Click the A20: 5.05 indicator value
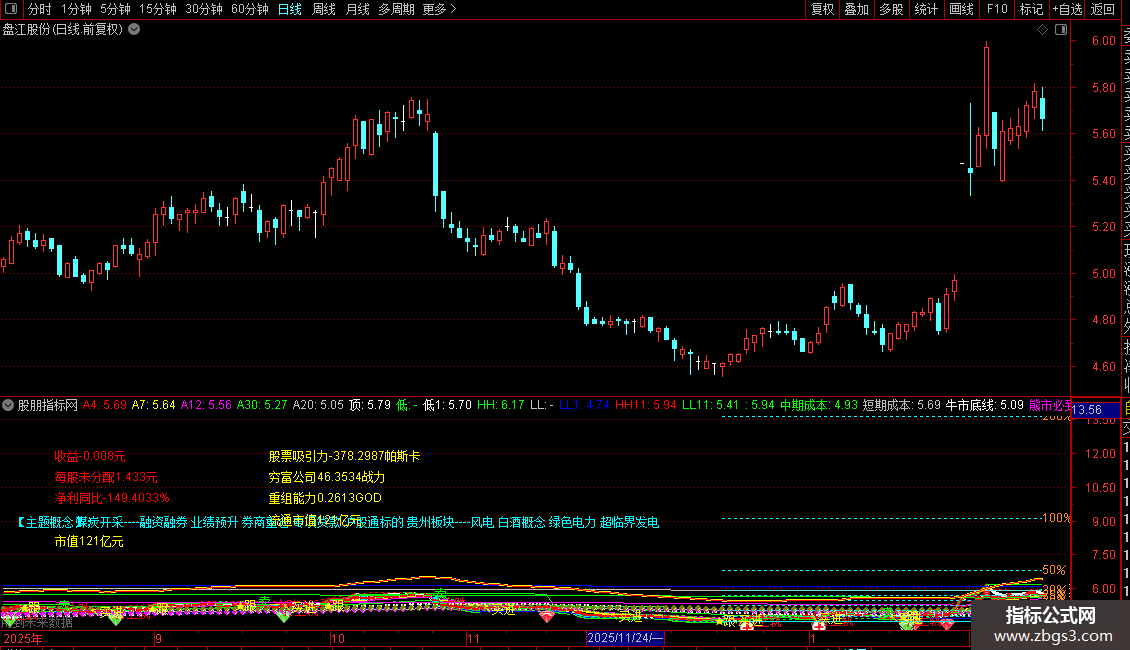Viewport: 1130px width, 650px height. tap(318, 405)
